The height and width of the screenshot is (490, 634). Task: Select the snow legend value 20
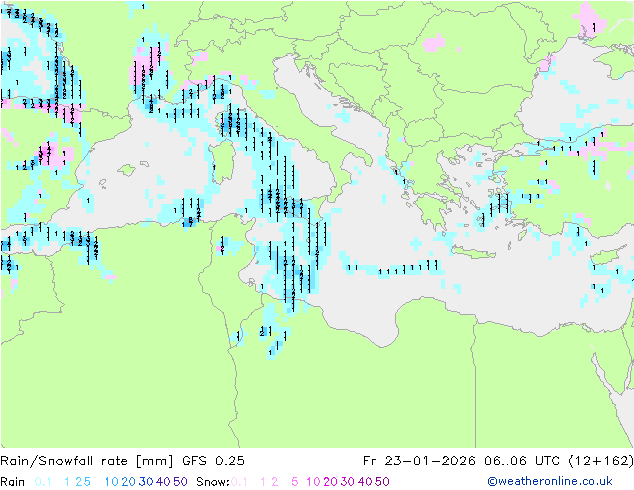coord(330,482)
